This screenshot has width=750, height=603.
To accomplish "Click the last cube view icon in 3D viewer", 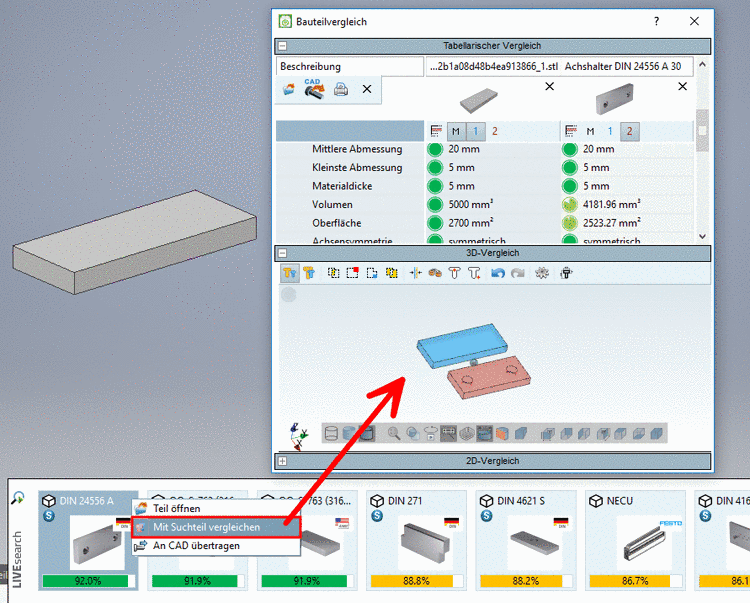I will pyautogui.click(x=657, y=433).
